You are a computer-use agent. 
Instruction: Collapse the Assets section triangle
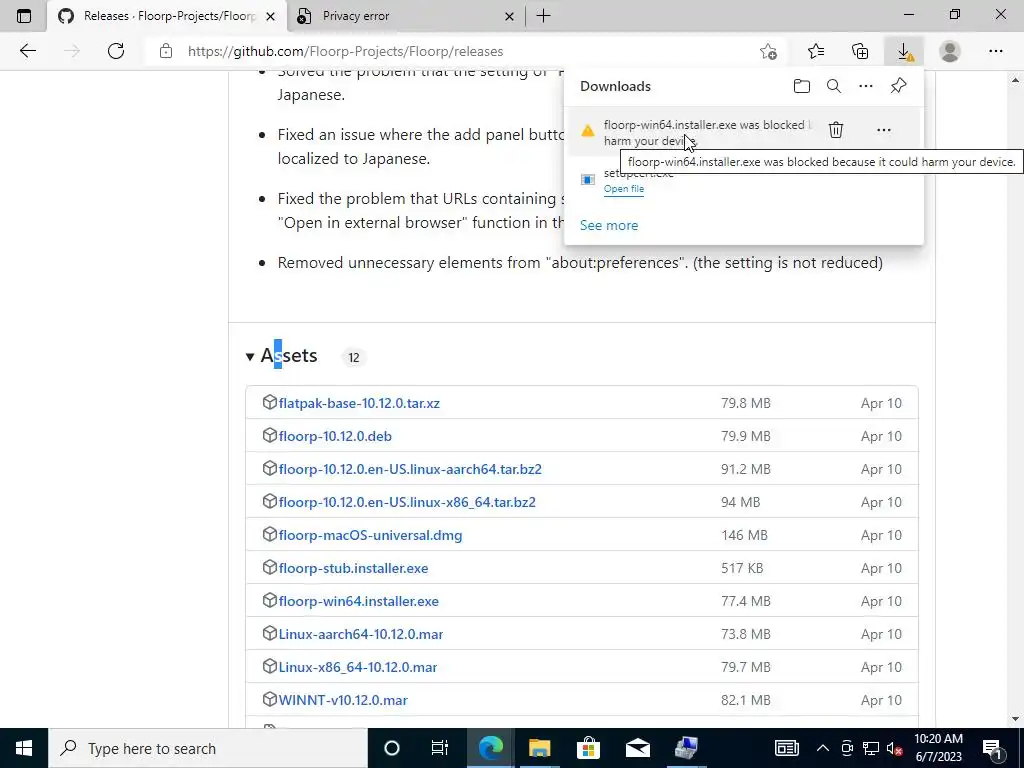pyautogui.click(x=249, y=357)
